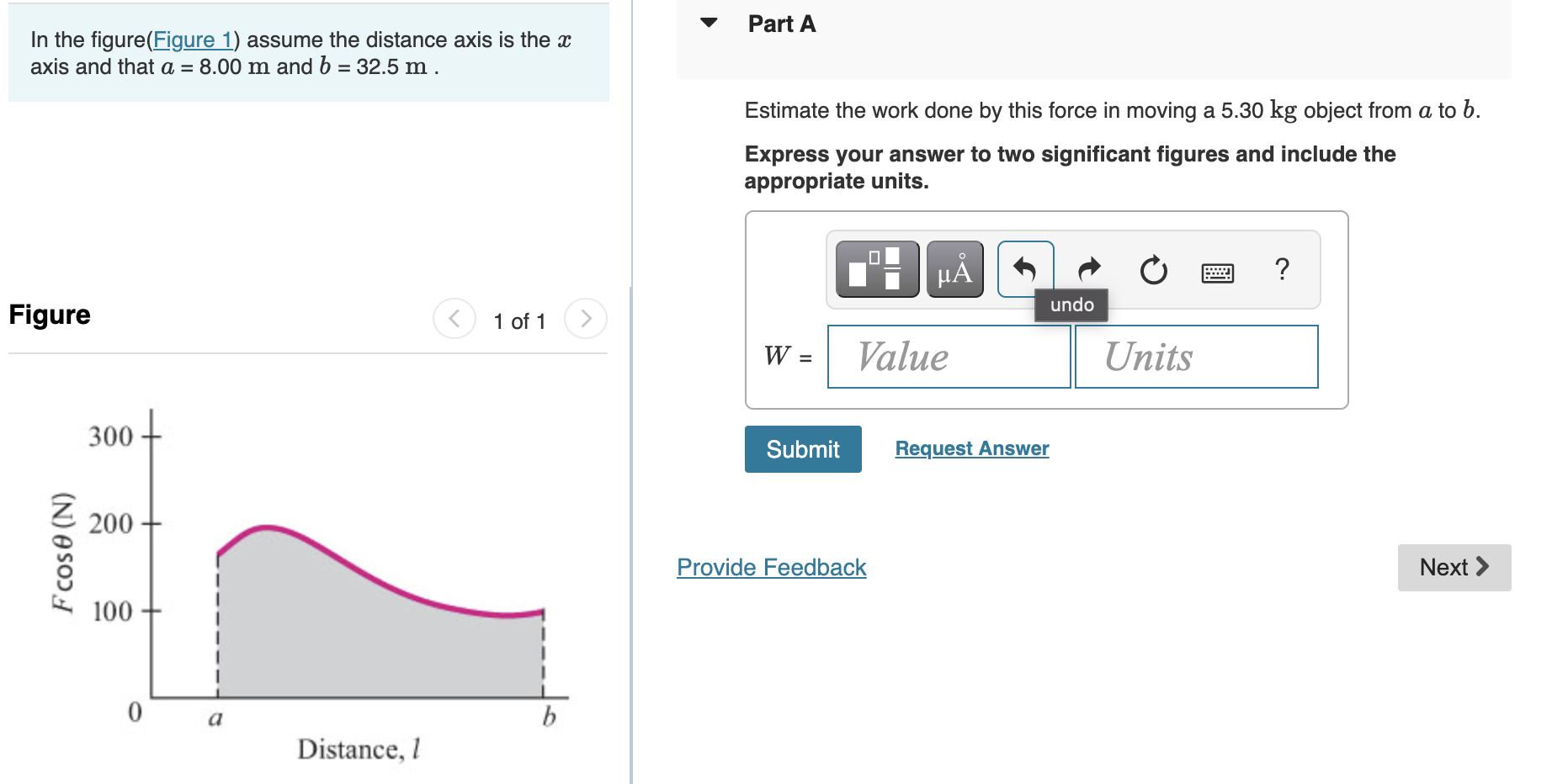Open the on-screen keyboard icon
The image size is (1552, 784).
[x=1218, y=272]
